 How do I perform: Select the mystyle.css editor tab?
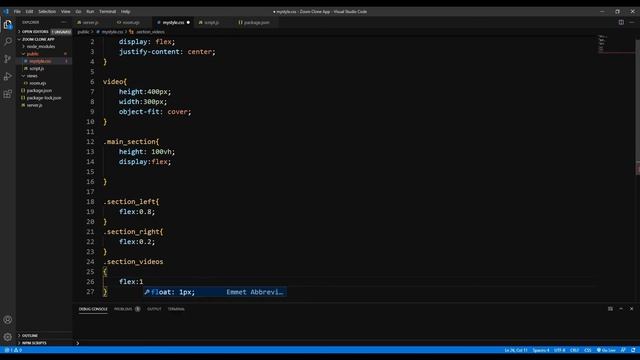coord(173,22)
